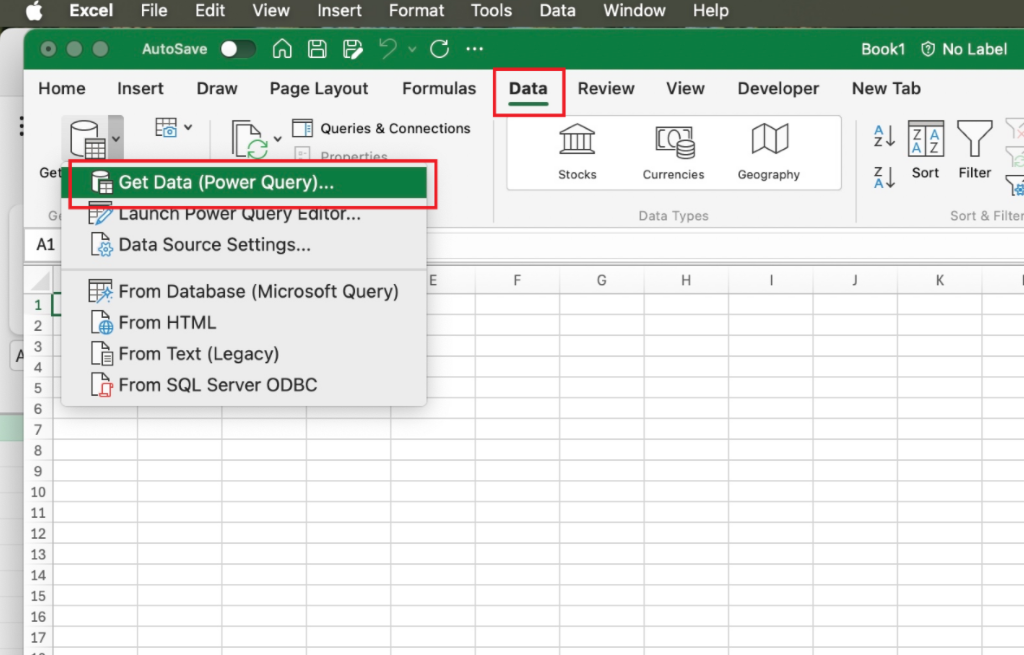
Task: Select the From HTML menu option
Action: [244, 323]
